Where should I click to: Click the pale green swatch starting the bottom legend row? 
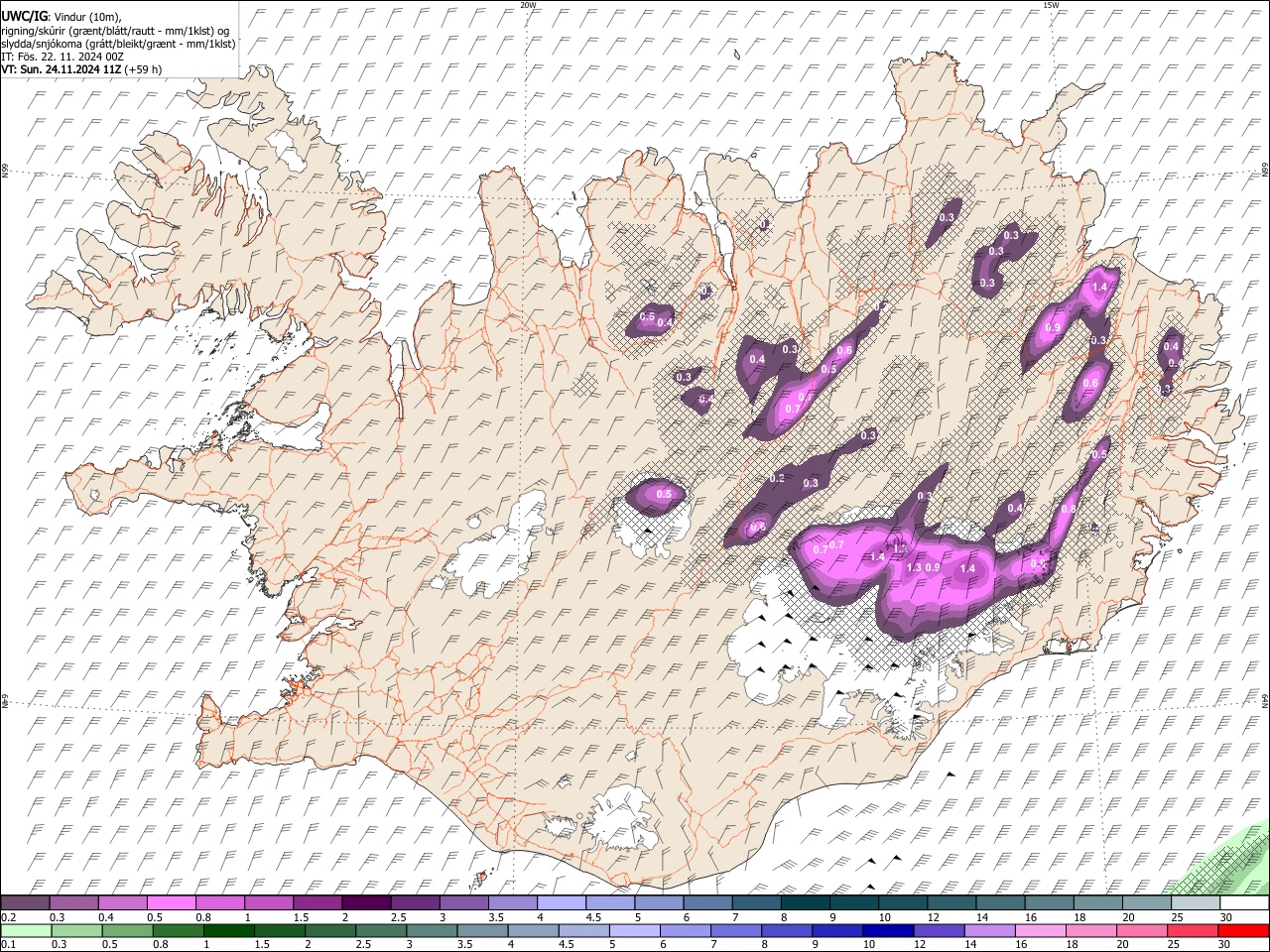(25, 930)
